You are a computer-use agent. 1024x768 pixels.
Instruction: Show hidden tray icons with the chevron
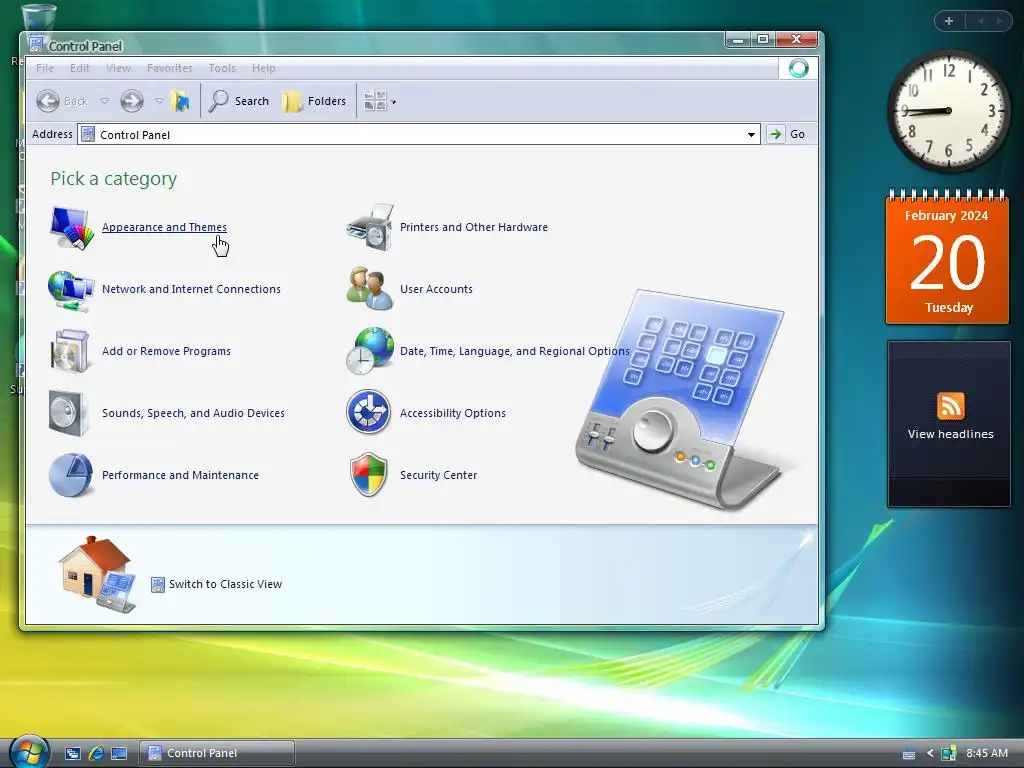point(930,754)
